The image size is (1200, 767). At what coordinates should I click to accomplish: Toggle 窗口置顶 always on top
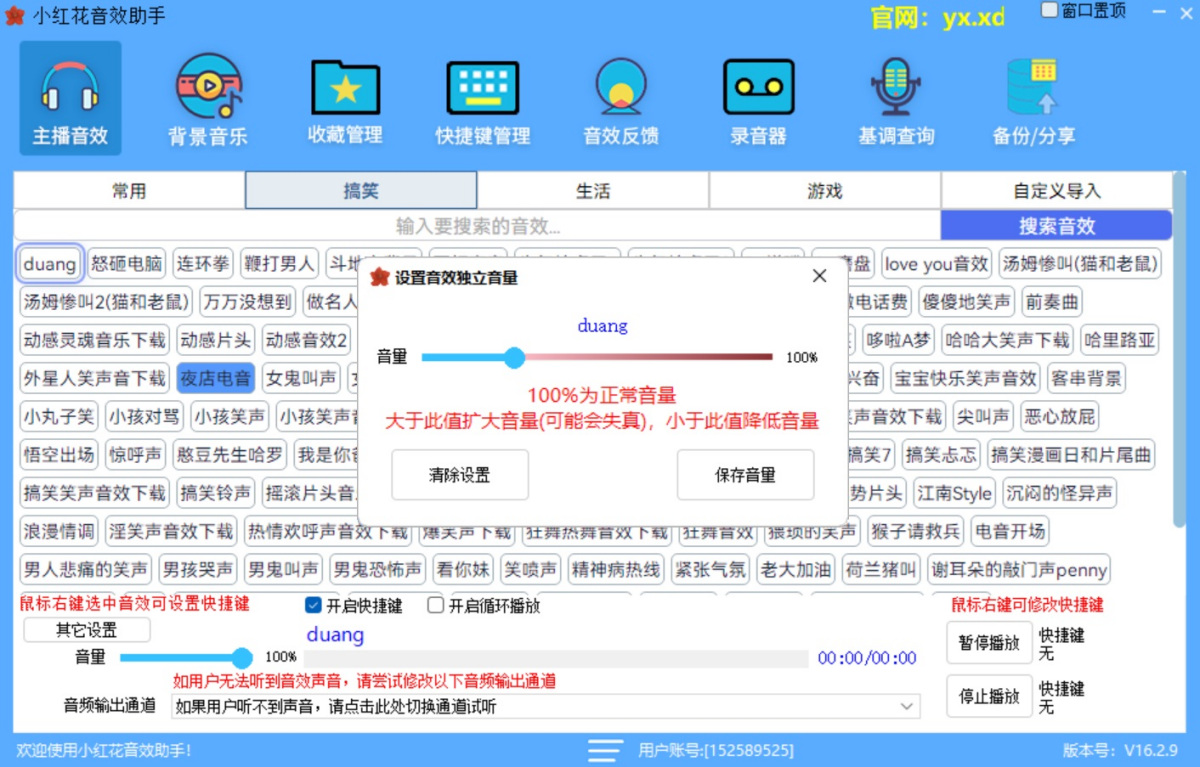click(1049, 9)
